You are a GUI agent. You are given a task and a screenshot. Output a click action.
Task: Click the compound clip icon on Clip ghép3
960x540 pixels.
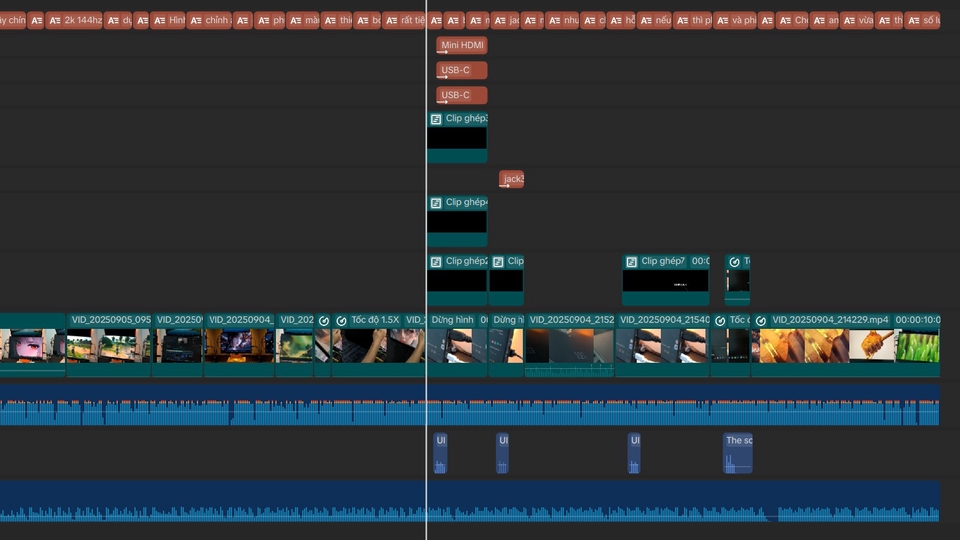coord(436,119)
